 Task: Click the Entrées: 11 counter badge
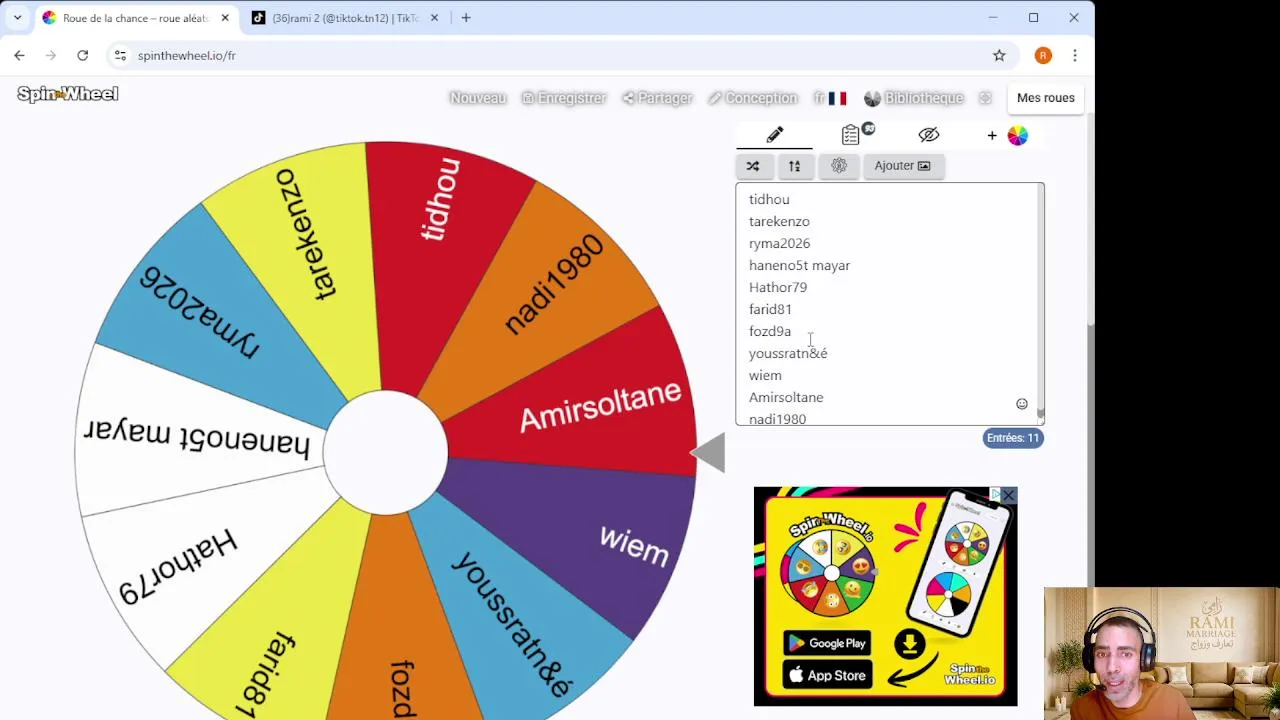(1013, 438)
